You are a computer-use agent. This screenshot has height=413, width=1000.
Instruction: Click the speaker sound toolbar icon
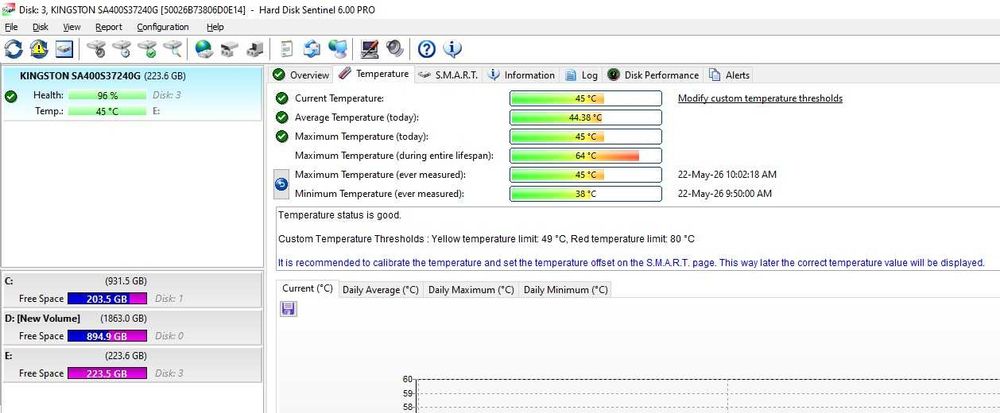click(x=395, y=49)
